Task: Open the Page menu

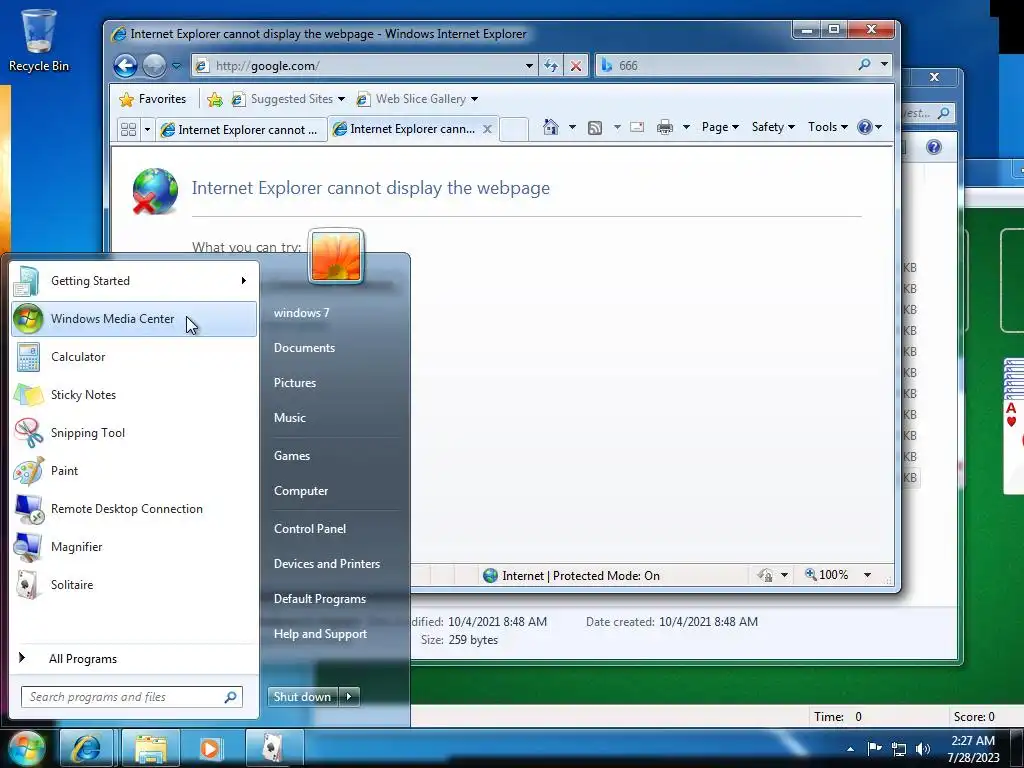Action: tap(720, 127)
